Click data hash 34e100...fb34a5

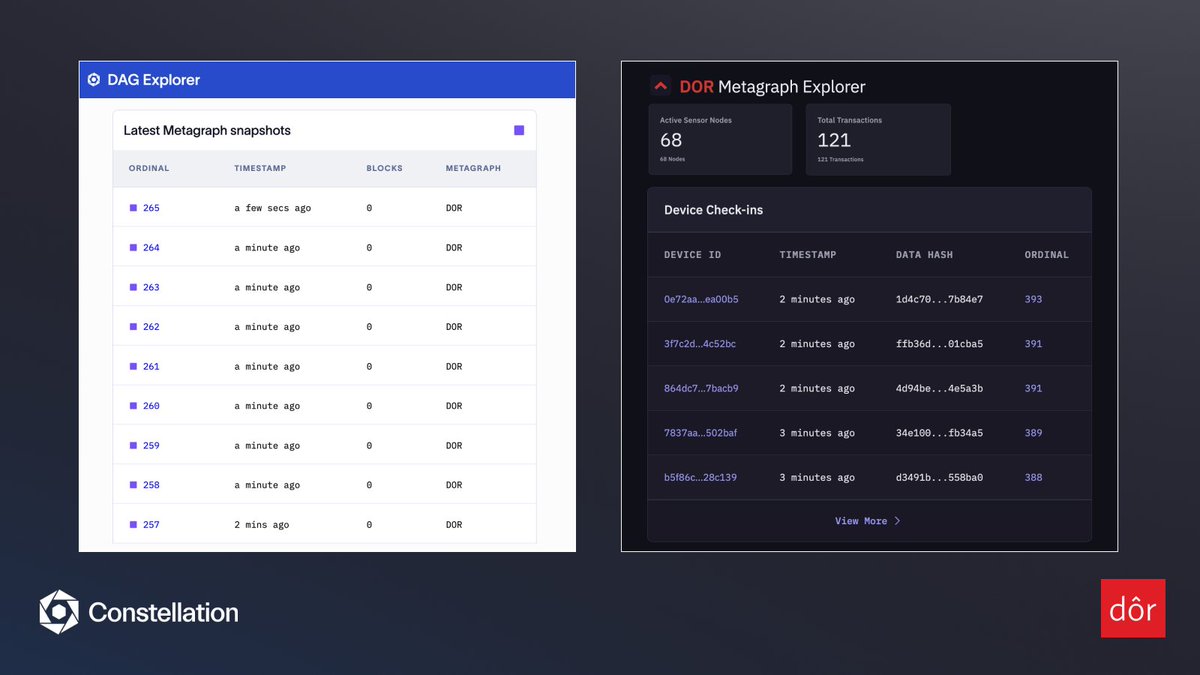click(x=939, y=433)
